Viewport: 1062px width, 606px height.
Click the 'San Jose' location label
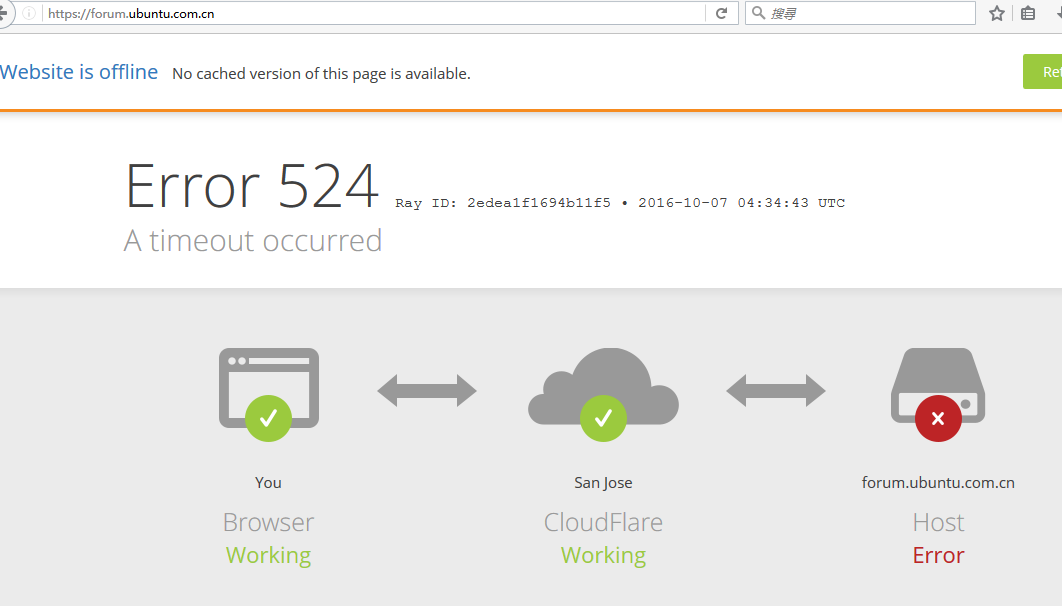point(603,483)
